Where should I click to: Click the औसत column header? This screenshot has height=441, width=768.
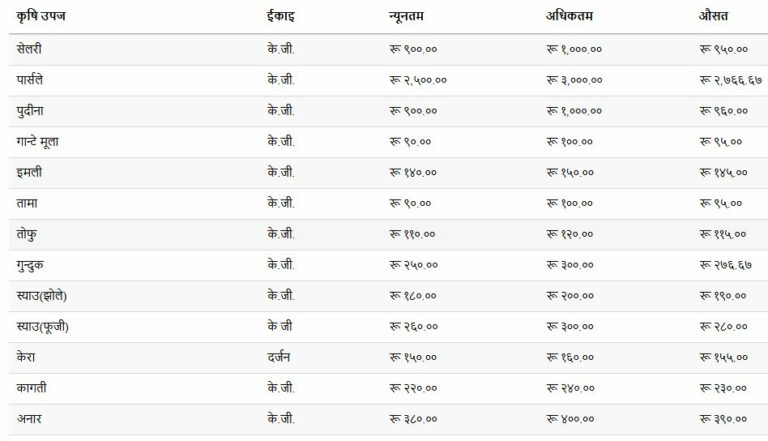tap(713, 16)
